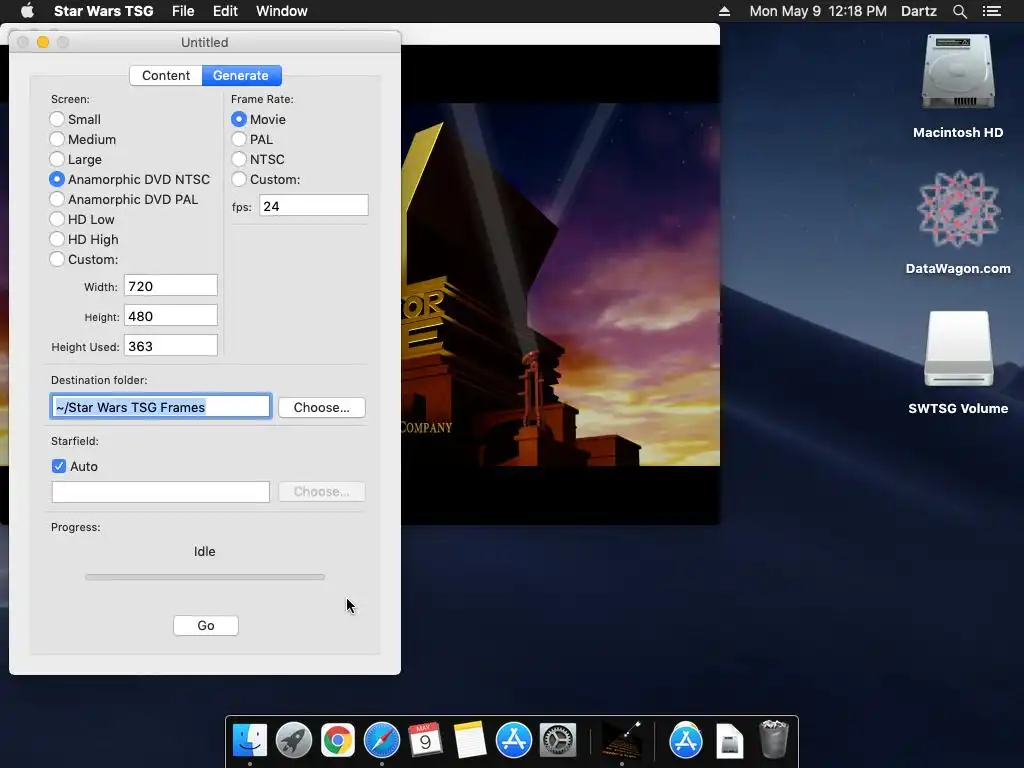
Task: Open Applications folder in Dock
Action: 685,741
